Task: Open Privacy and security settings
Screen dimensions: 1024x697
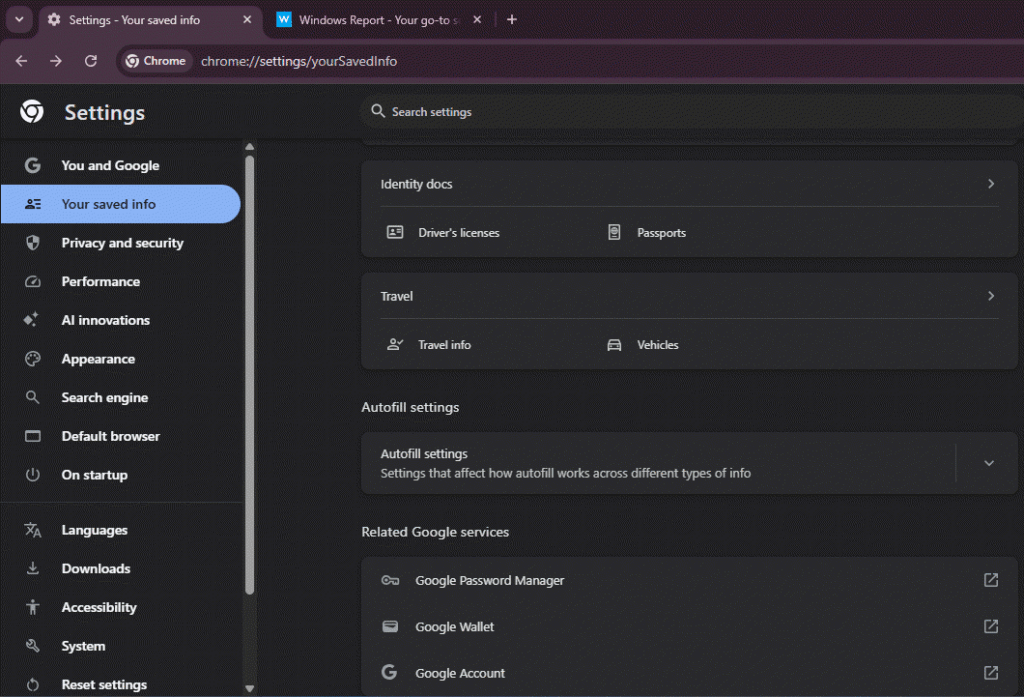Action: (121, 242)
